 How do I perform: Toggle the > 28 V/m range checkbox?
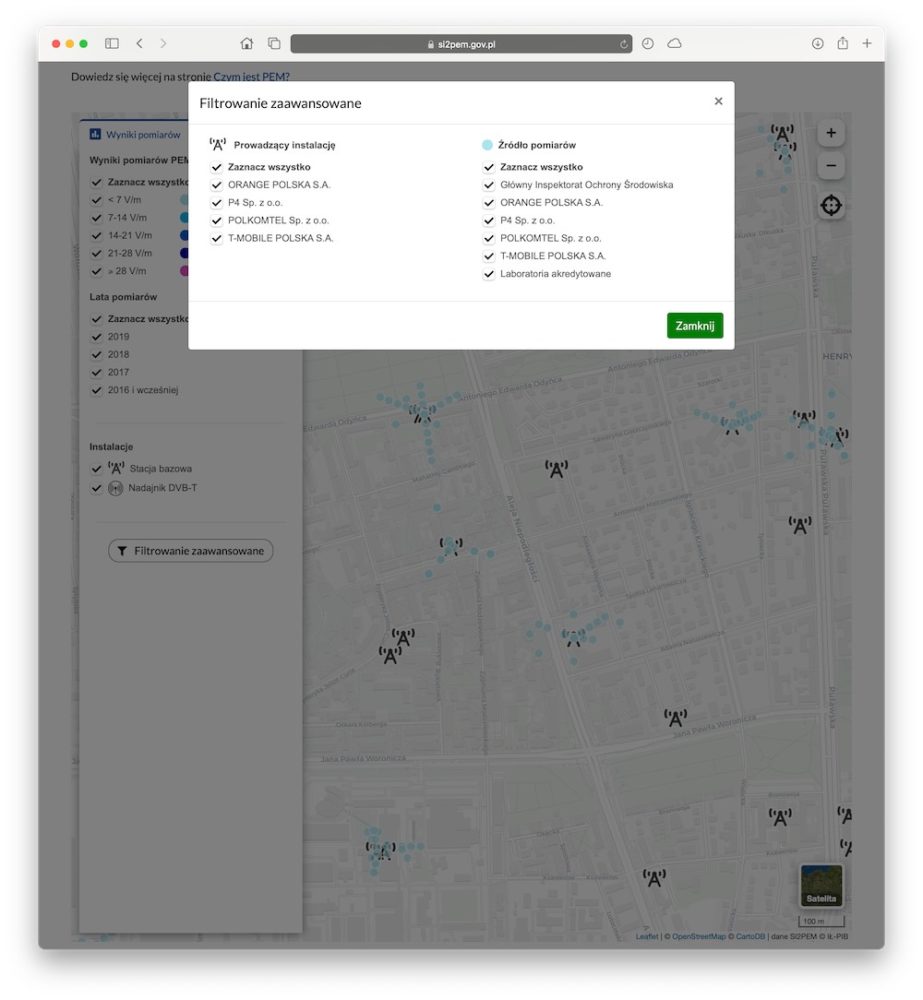96,272
